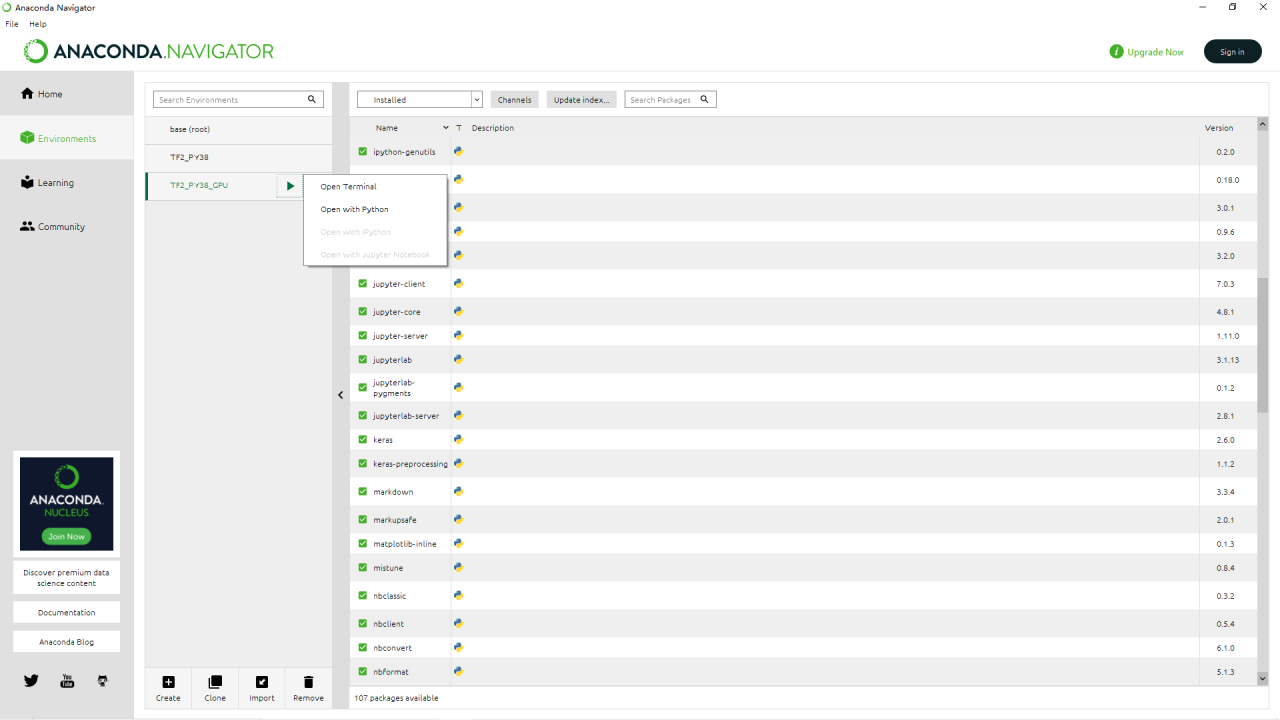The width and height of the screenshot is (1280, 720).
Task: Click the Import environment icon
Action: coord(262,682)
